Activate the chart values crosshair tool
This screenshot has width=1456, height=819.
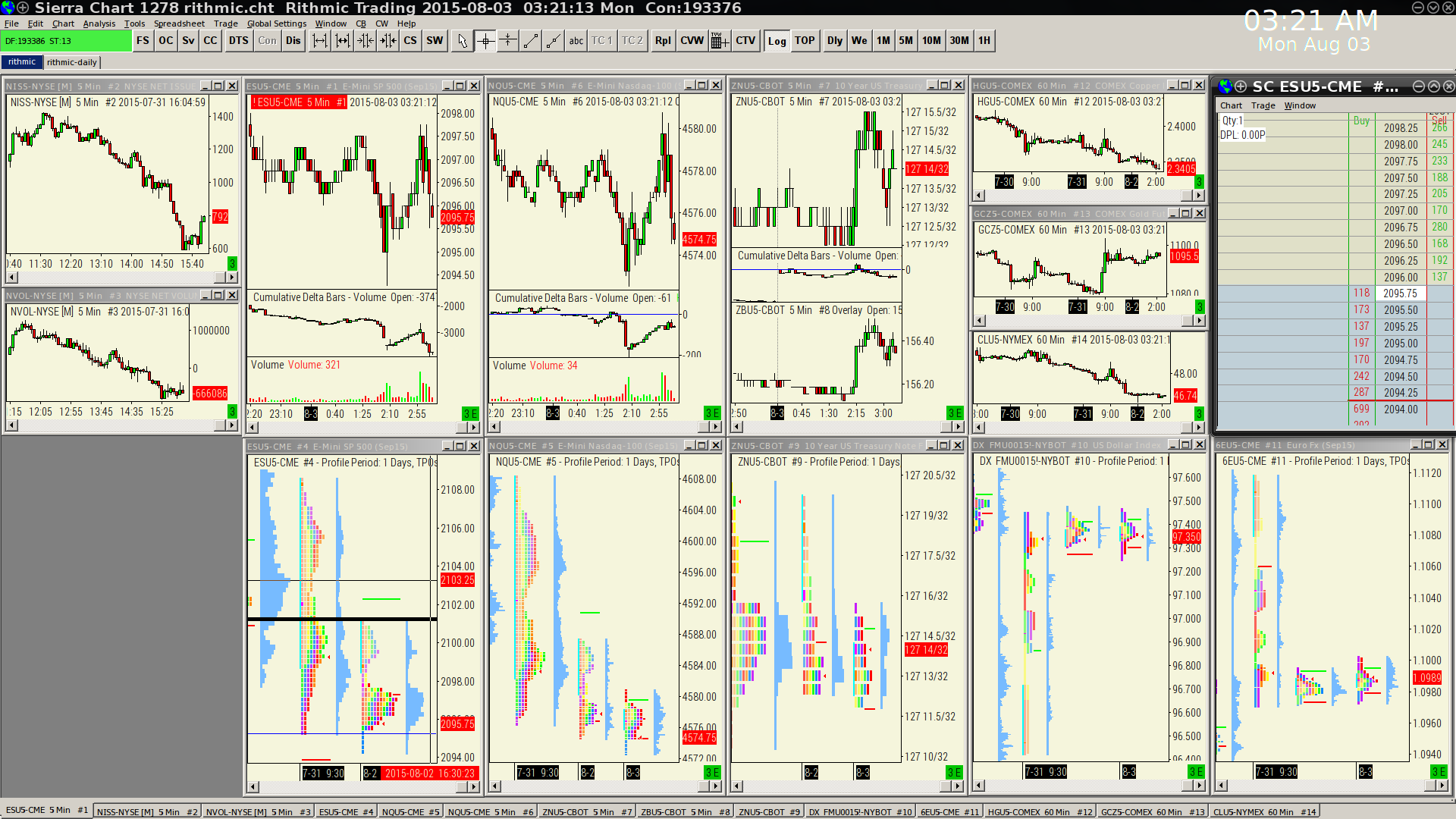485,41
